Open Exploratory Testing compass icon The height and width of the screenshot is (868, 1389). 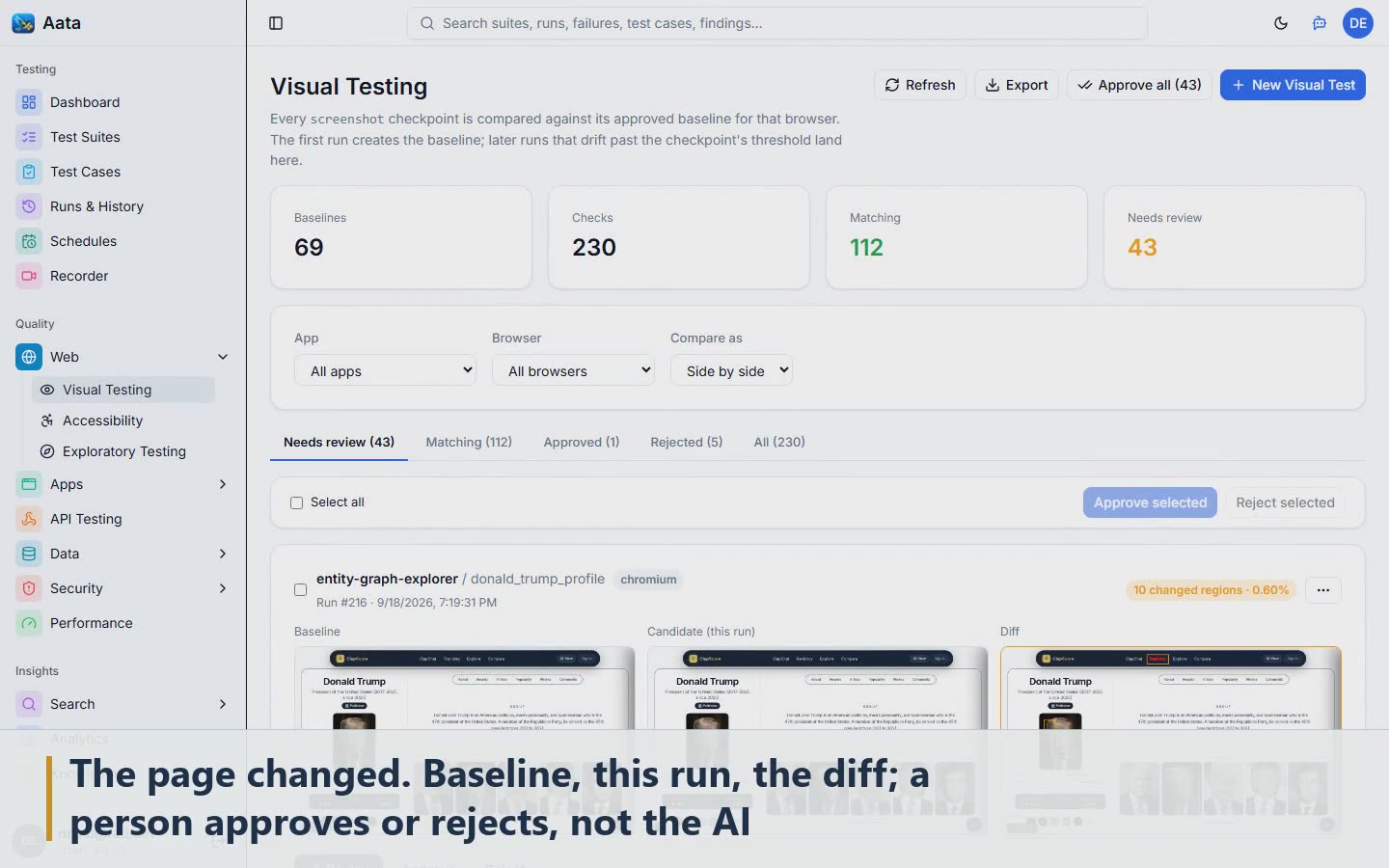pos(46,451)
